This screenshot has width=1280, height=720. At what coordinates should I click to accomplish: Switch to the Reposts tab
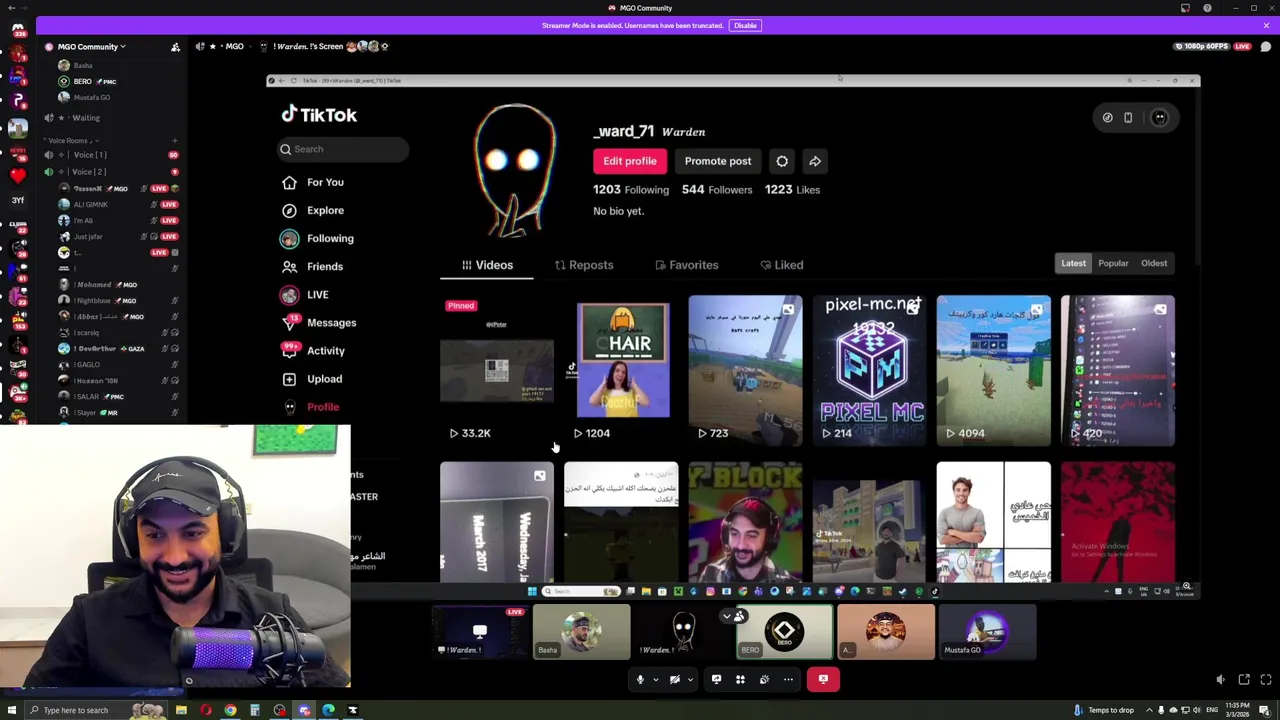pyautogui.click(x=584, y=265)
